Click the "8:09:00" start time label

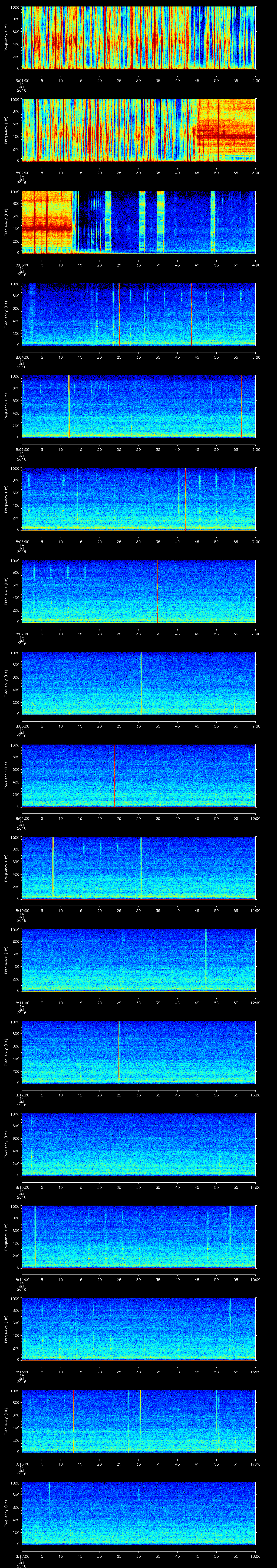(x=22, y=819)
